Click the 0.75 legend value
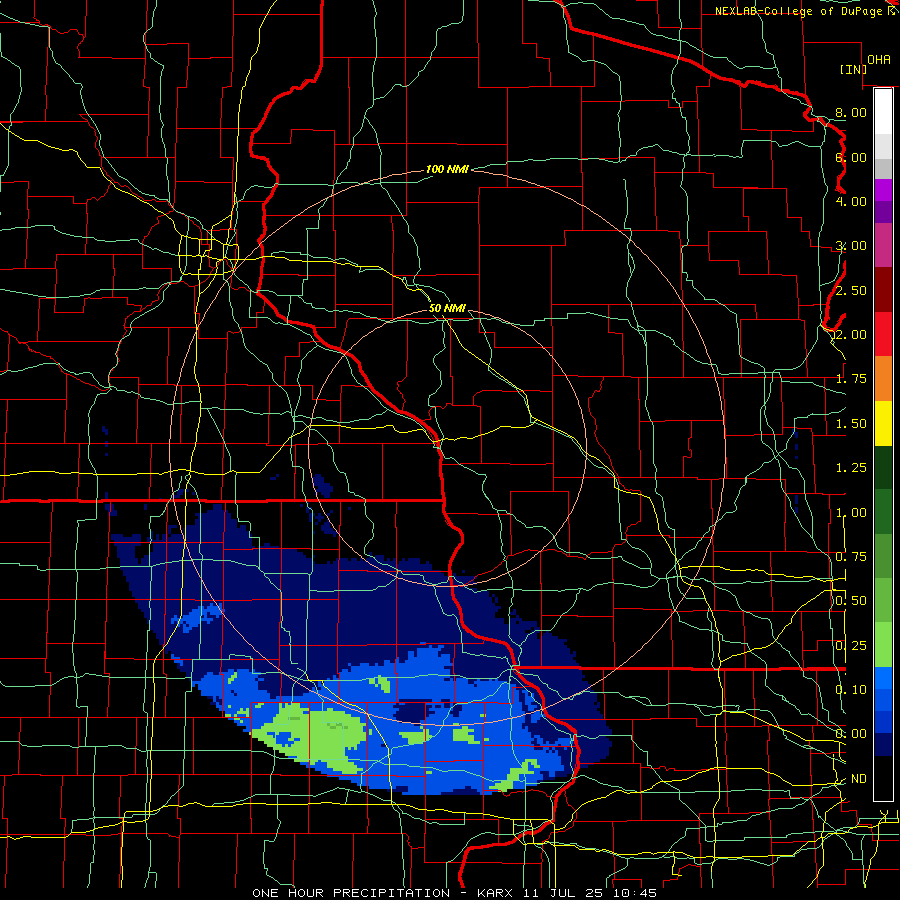 point(851,557)
